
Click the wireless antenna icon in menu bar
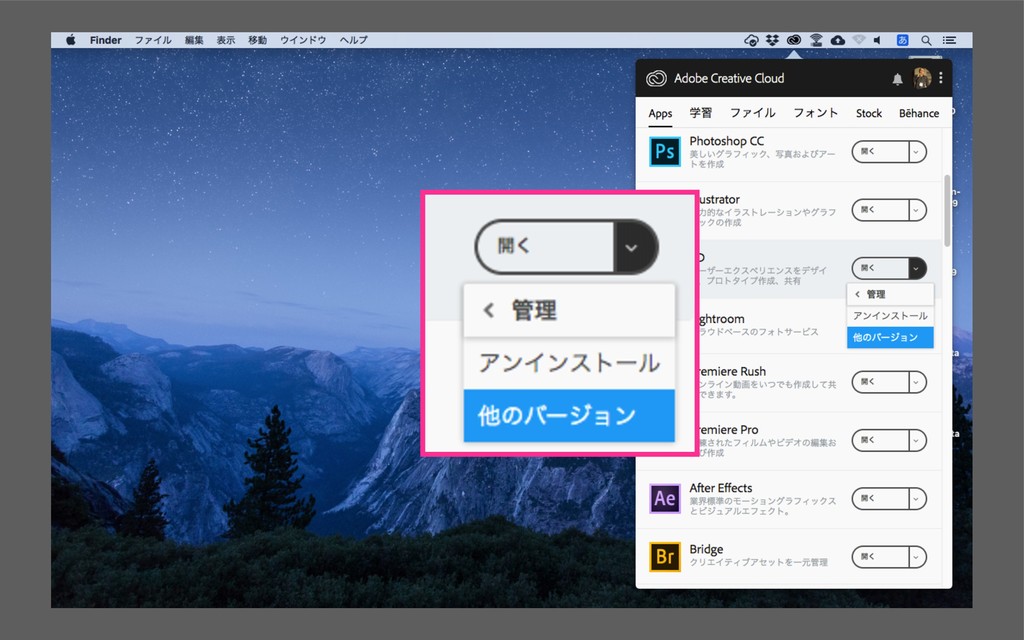(x=816, y=40)
